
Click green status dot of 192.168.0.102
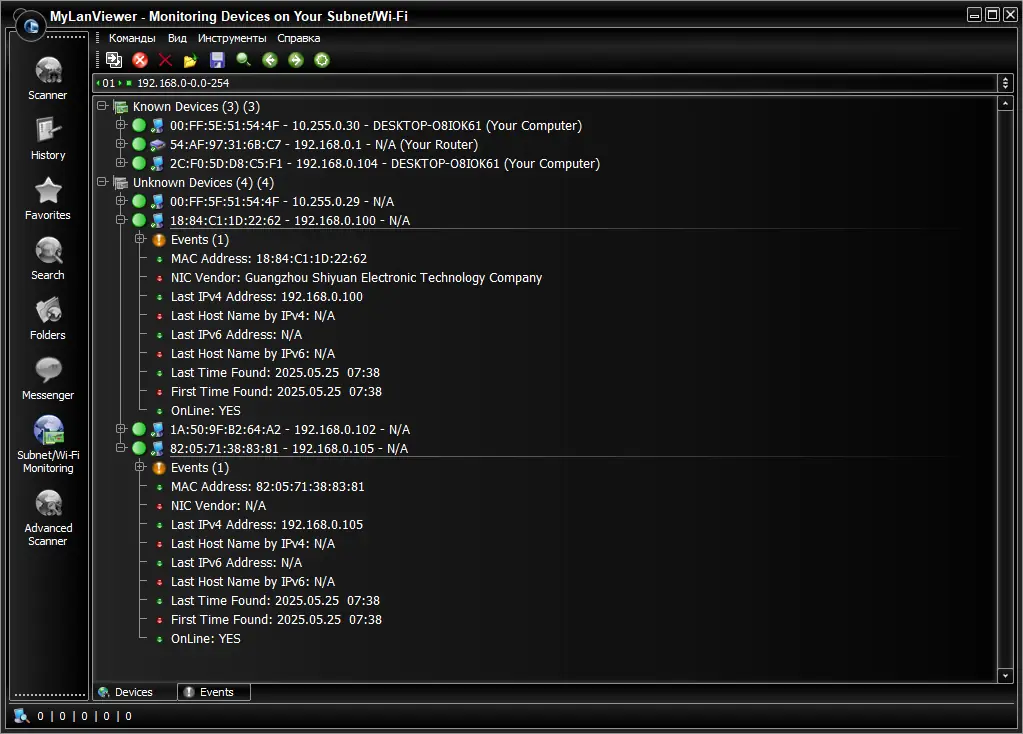pyautogui.click(x=139, y=429)
